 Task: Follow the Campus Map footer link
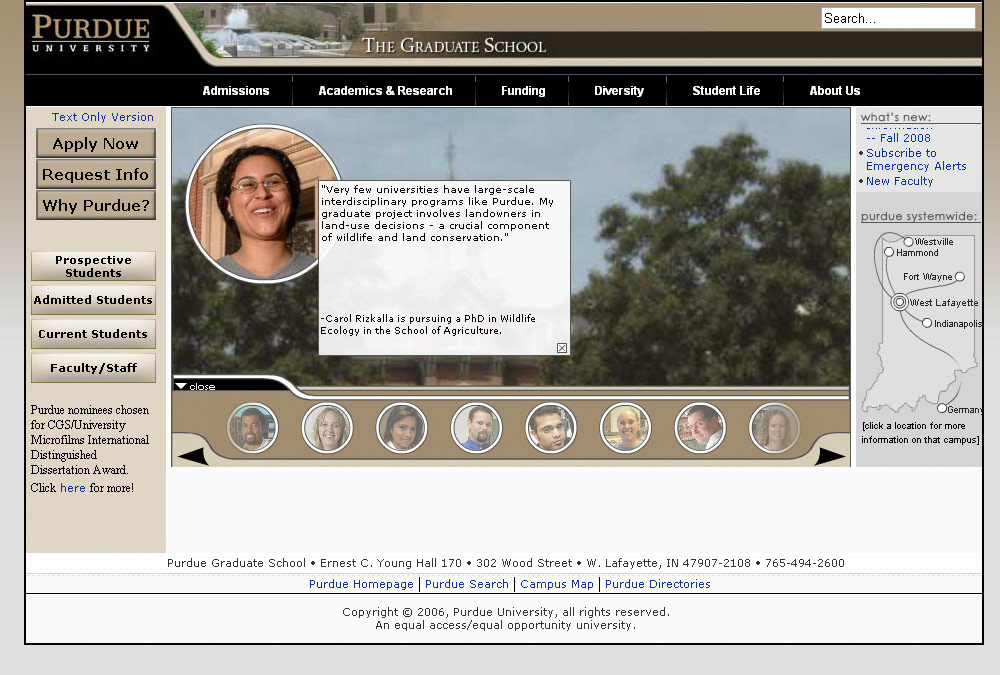click(557, 584)
